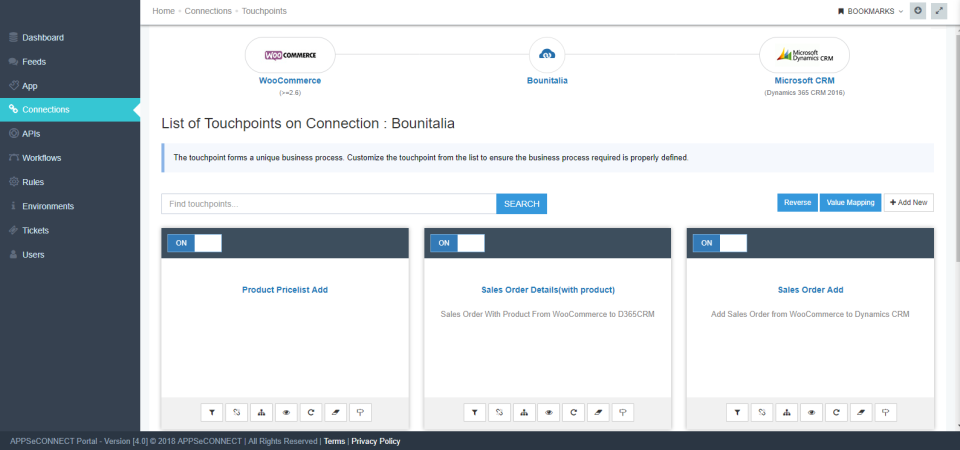This screenshot has width=960, height=450.
Task: Click the Microsoft CRM text link
Action: (x=804, y=81)
